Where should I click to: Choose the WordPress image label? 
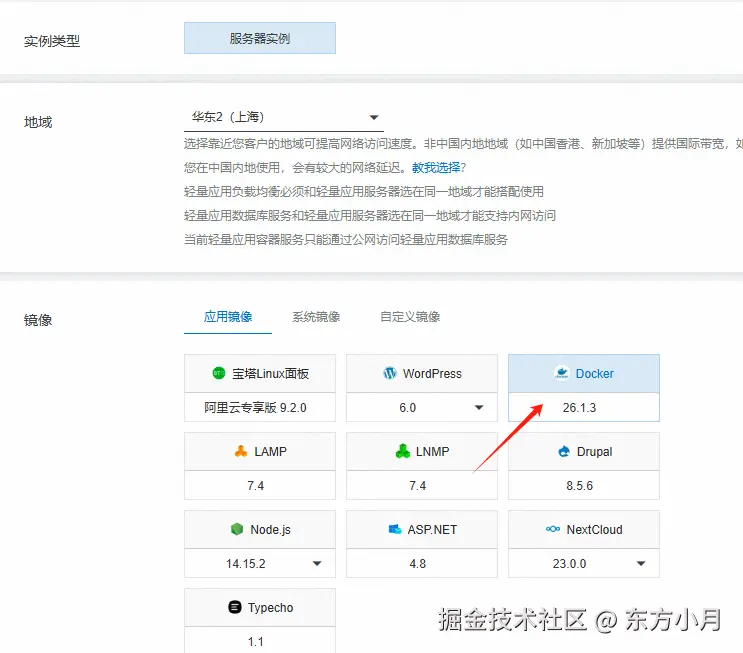[x=432, y=373]
